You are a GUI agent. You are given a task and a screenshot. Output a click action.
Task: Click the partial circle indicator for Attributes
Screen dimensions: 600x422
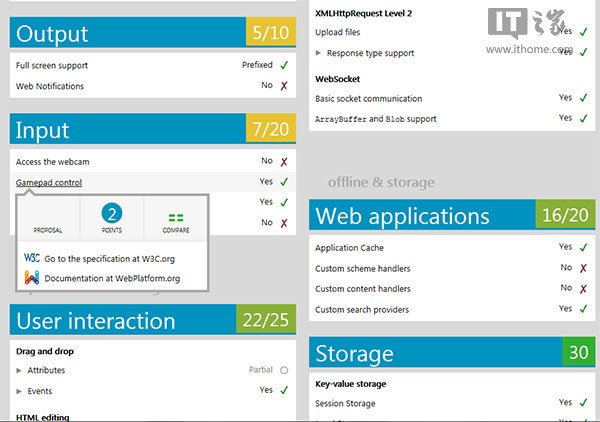[284, 370]
